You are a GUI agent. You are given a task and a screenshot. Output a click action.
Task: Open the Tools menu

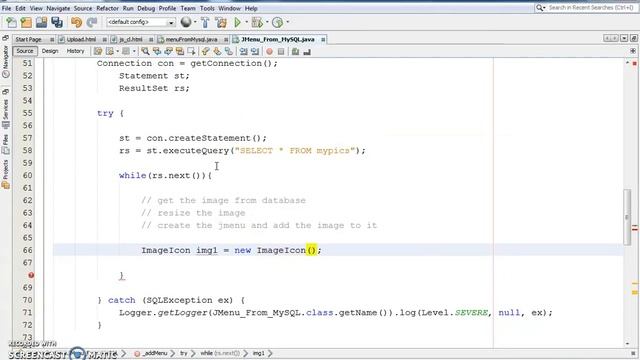point(207,8)
